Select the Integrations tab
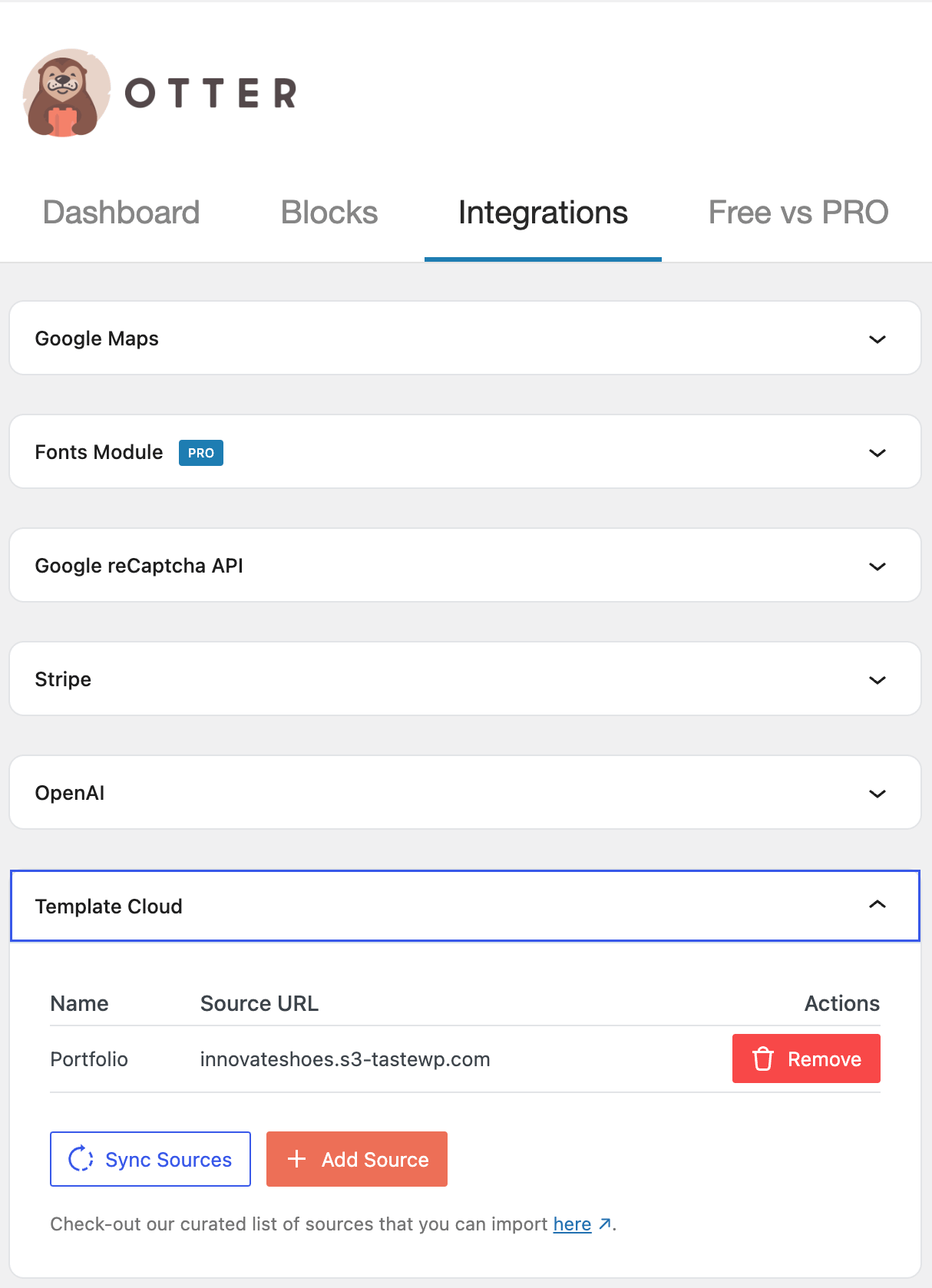Viewport: 932px width, 1288px height. tap(543, 213)
